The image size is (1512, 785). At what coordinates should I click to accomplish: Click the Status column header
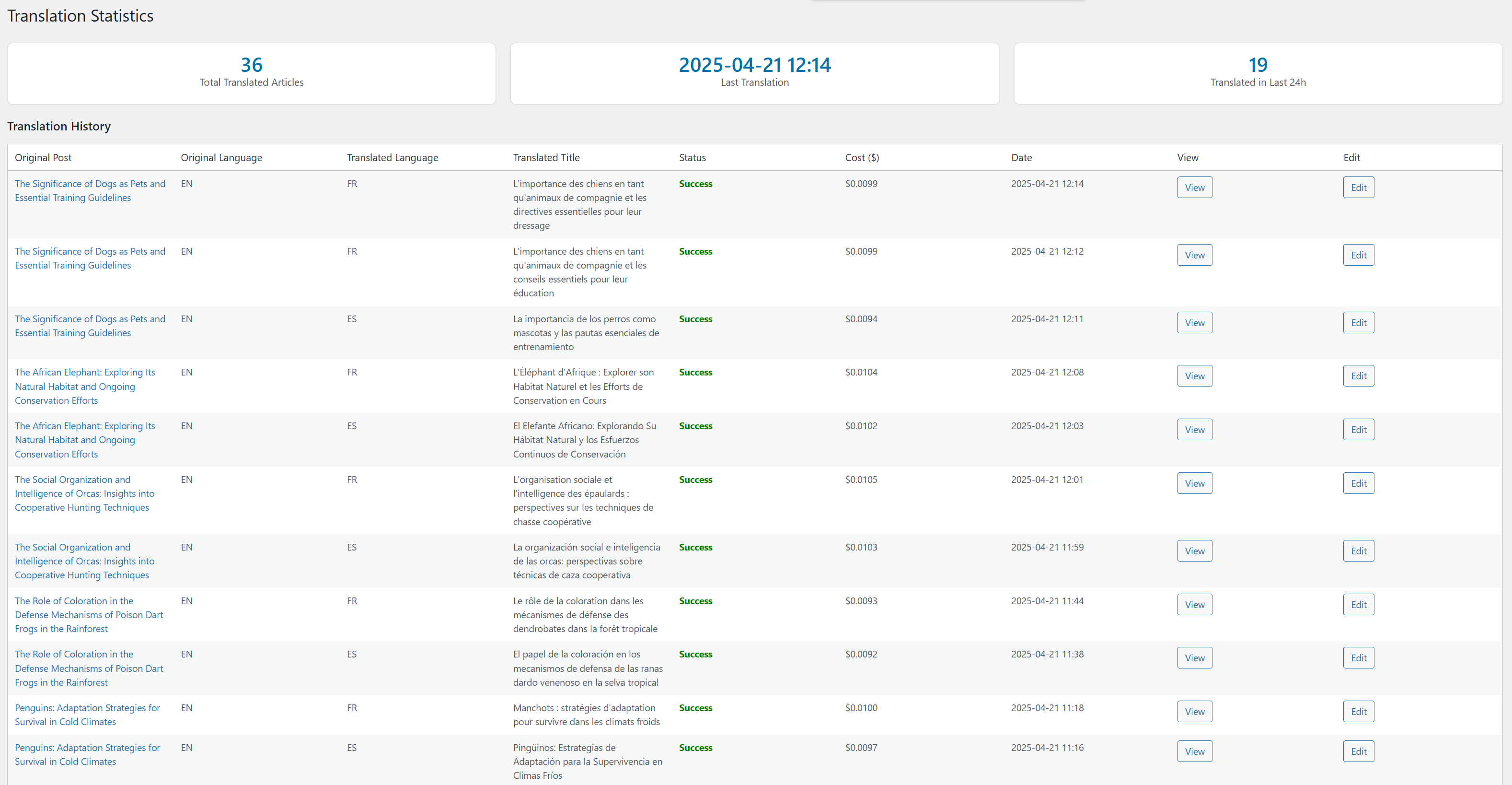pyautogui.click(x=692, y=157)
